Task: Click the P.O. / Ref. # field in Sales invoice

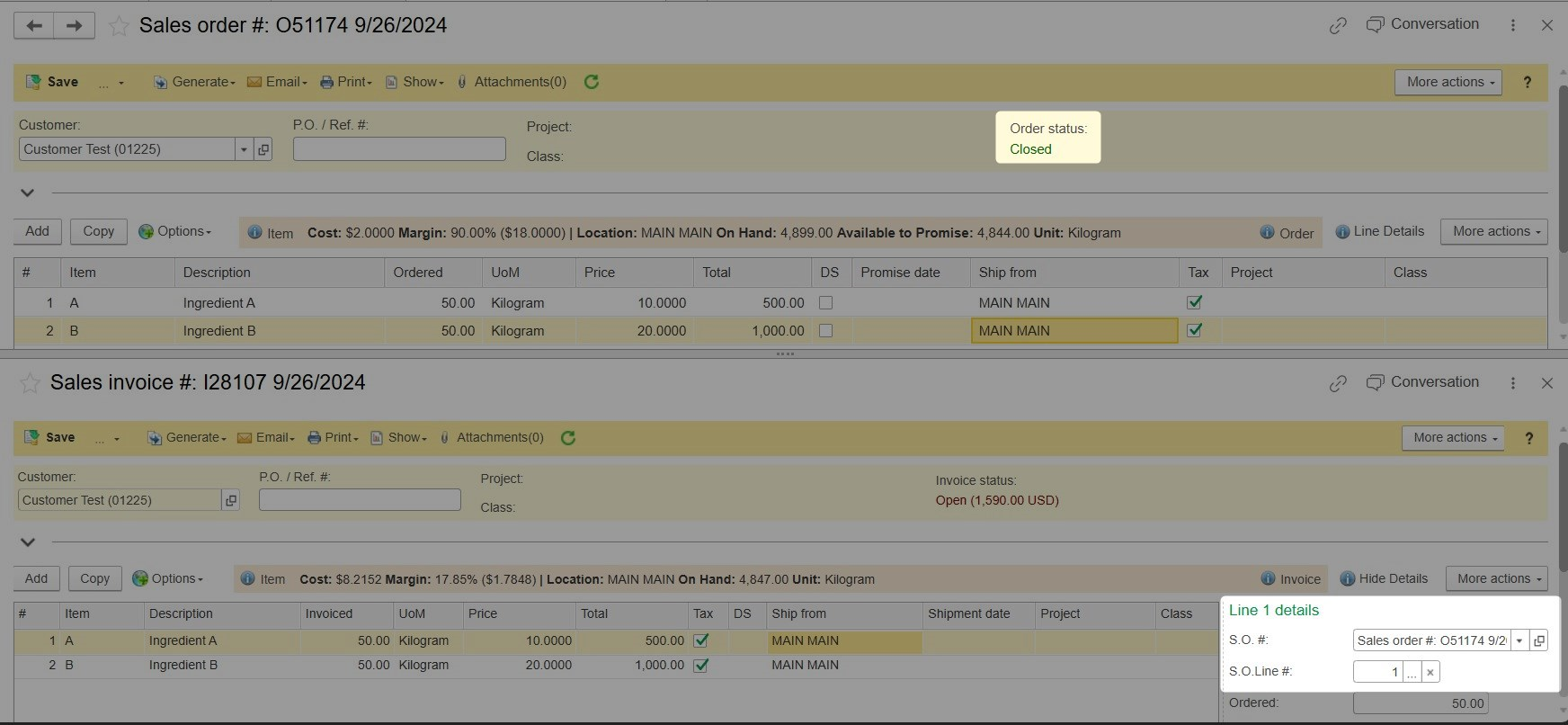Action: 360,500
